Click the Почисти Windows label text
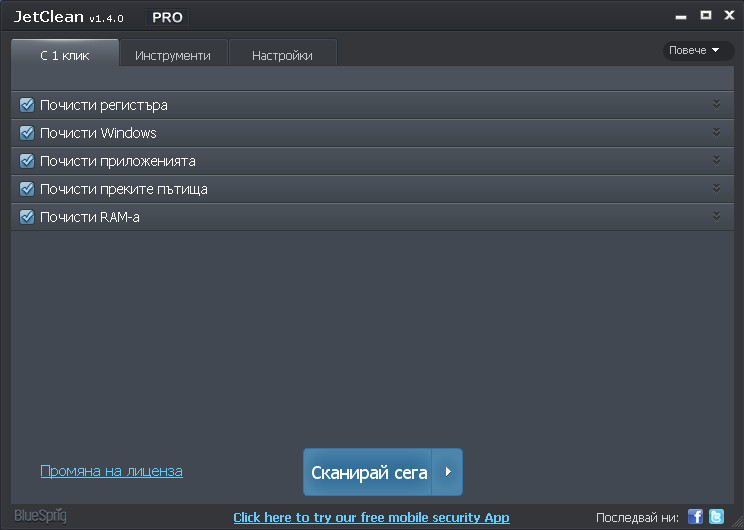The height and width of the screenshot is (530, 744). 98,133
